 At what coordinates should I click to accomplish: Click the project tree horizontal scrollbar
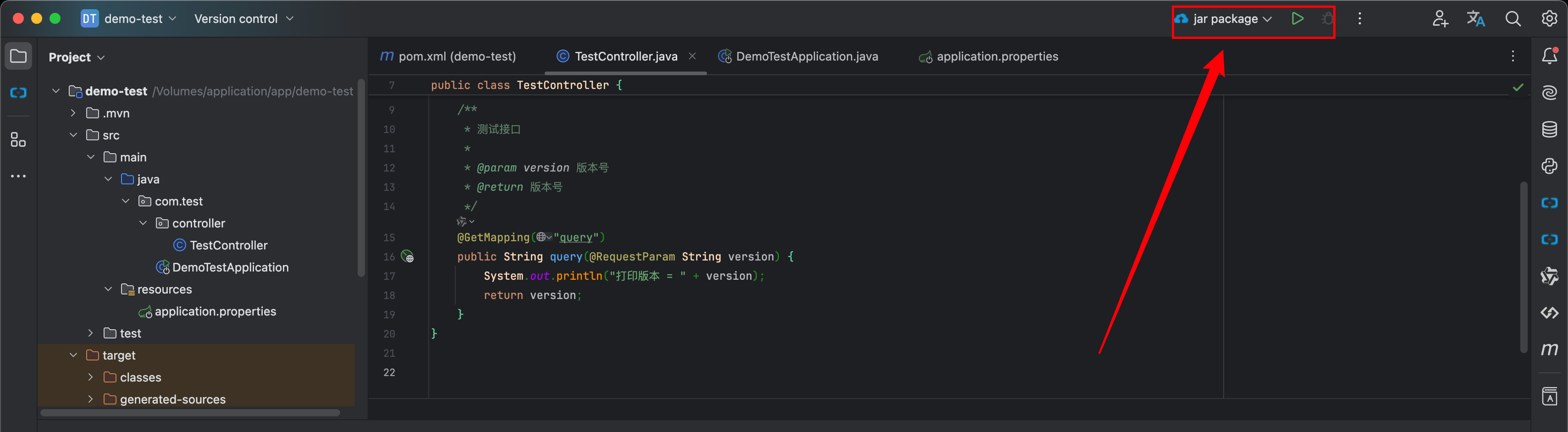click(x=190, y=413)
